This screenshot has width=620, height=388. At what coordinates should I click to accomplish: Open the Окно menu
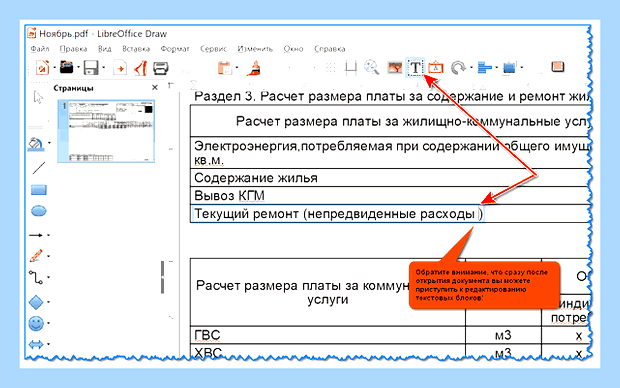pos(293,49)
